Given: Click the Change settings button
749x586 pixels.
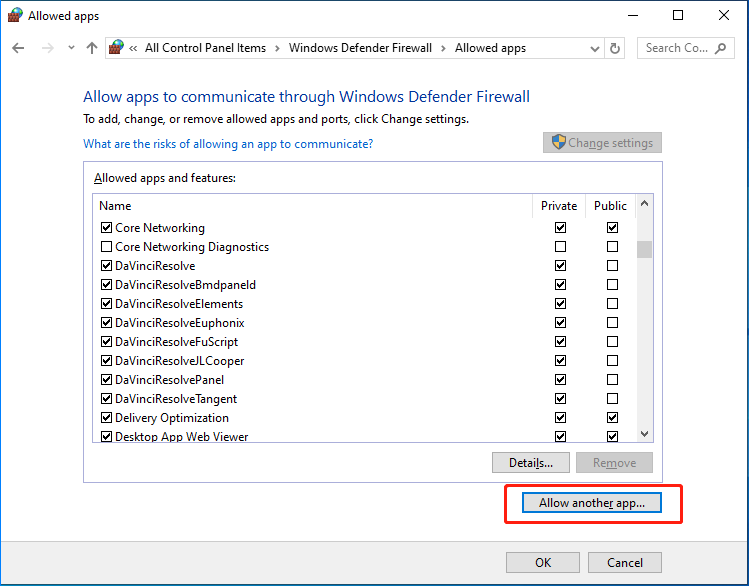Looking at the screenshot, I should pyautogui.click(x=602, y=142).
